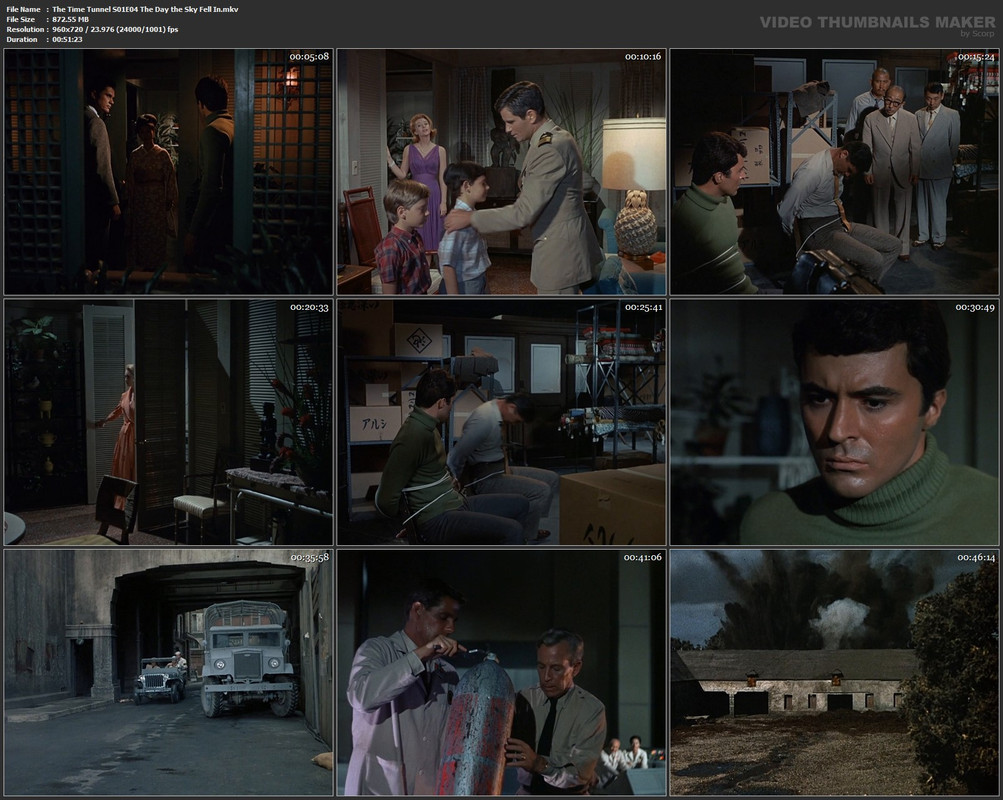Image resolution: width=1003 pixels, height=800 pixels.
Task: Open the thumbnail timestamped 00:05:08
Action: point(168,171)
